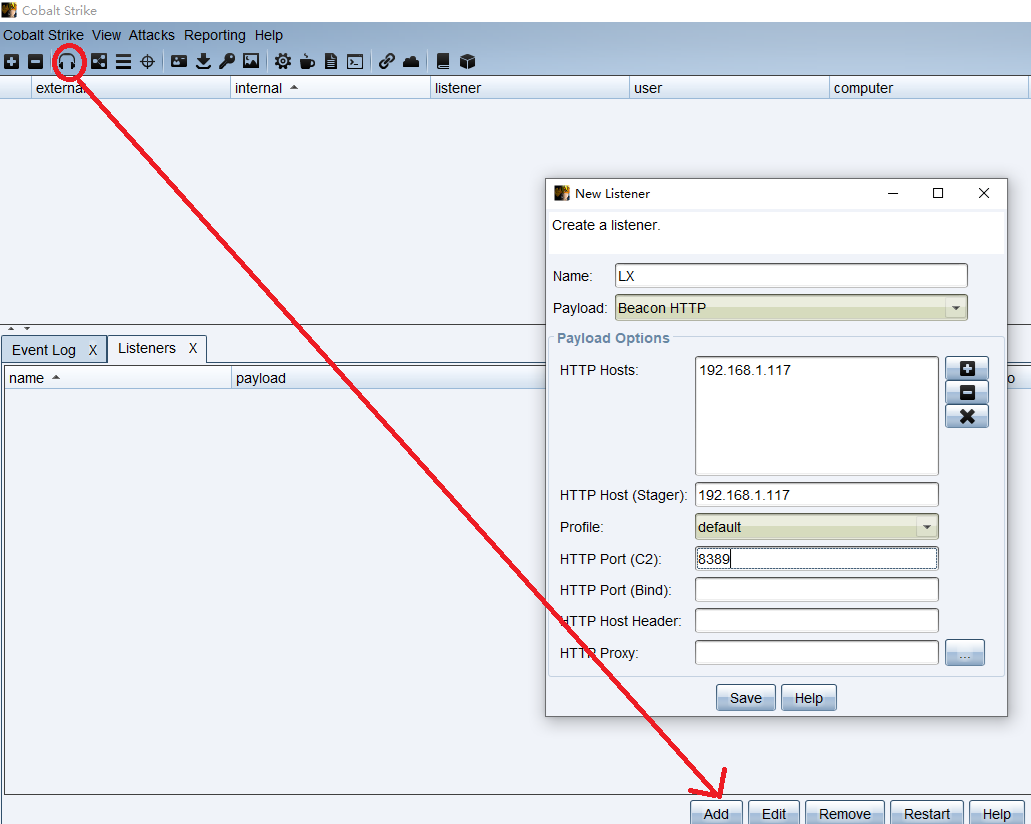This screenshot has height=824, width=1031.
Task: Remove selected host with minus button
Action: tap(967, 393)
